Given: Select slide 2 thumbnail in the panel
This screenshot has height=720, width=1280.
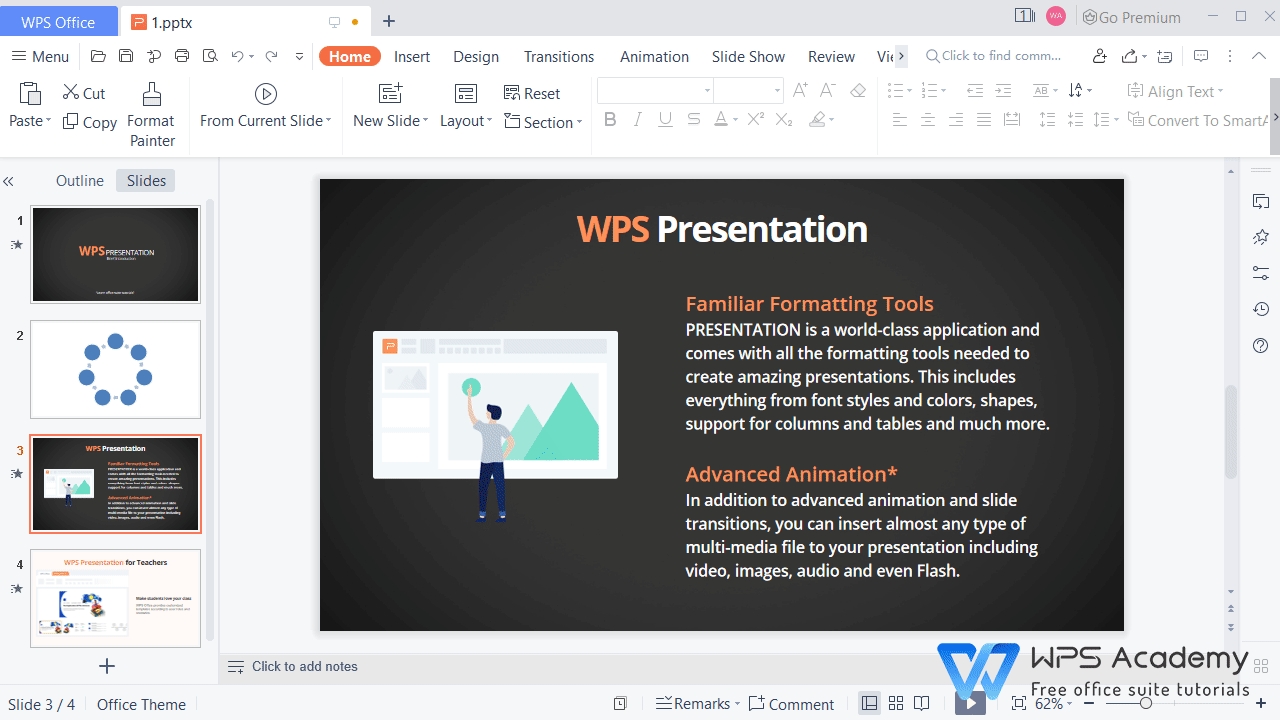Looking at the screenshot, I should [x=115, y=369].
